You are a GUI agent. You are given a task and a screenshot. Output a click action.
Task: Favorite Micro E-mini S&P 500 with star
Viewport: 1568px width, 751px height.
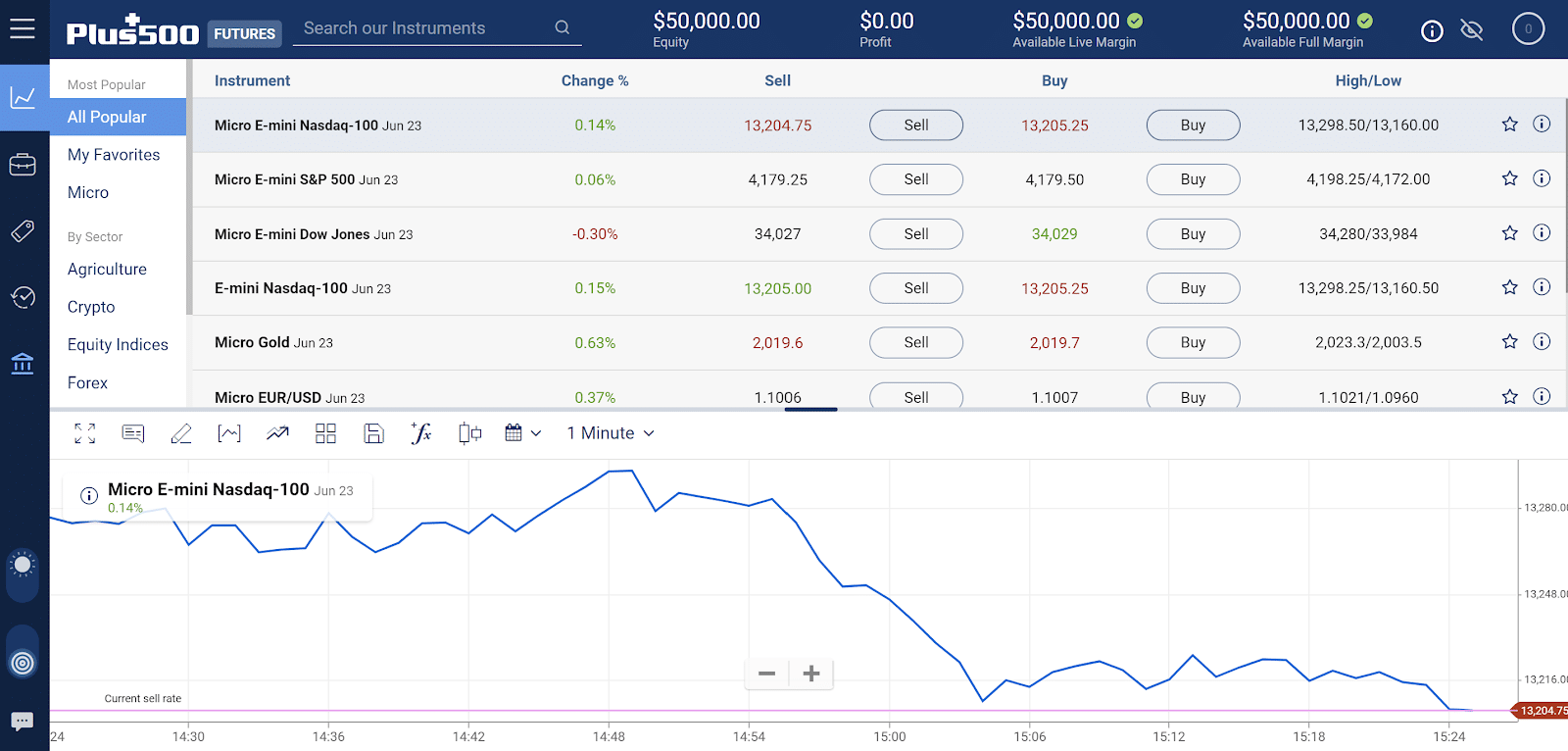tap(1509, 178)
